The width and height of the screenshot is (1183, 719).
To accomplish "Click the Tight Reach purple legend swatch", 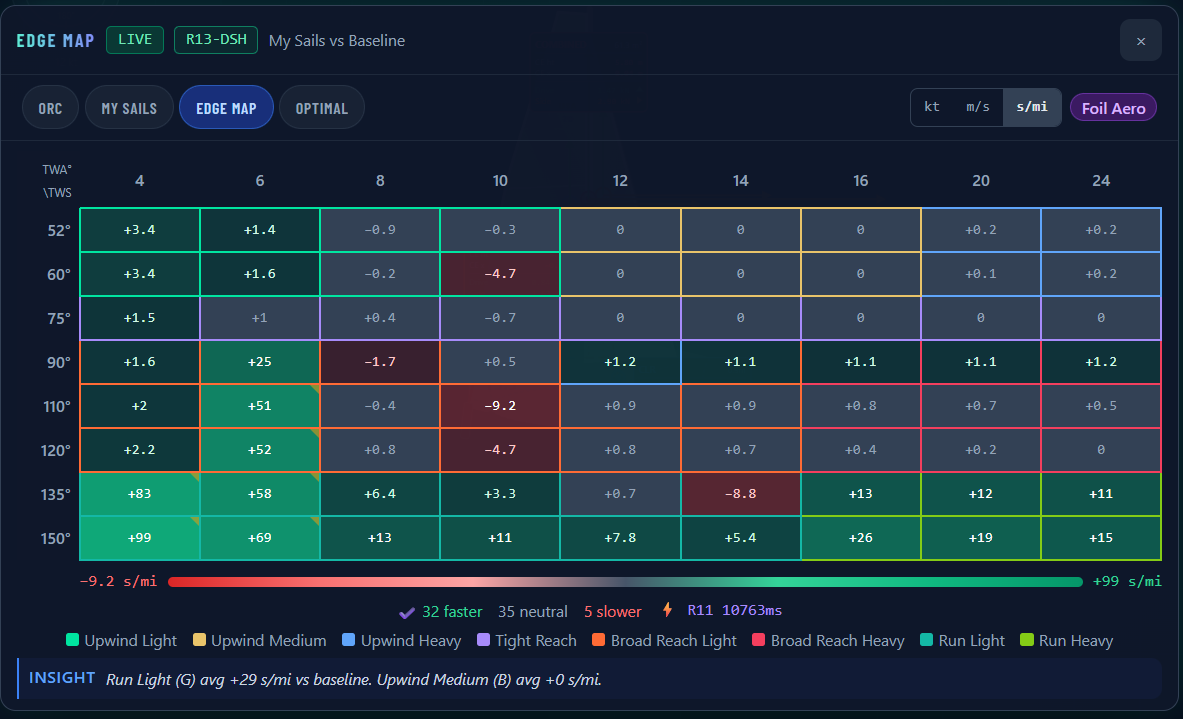I will (484, 640).
